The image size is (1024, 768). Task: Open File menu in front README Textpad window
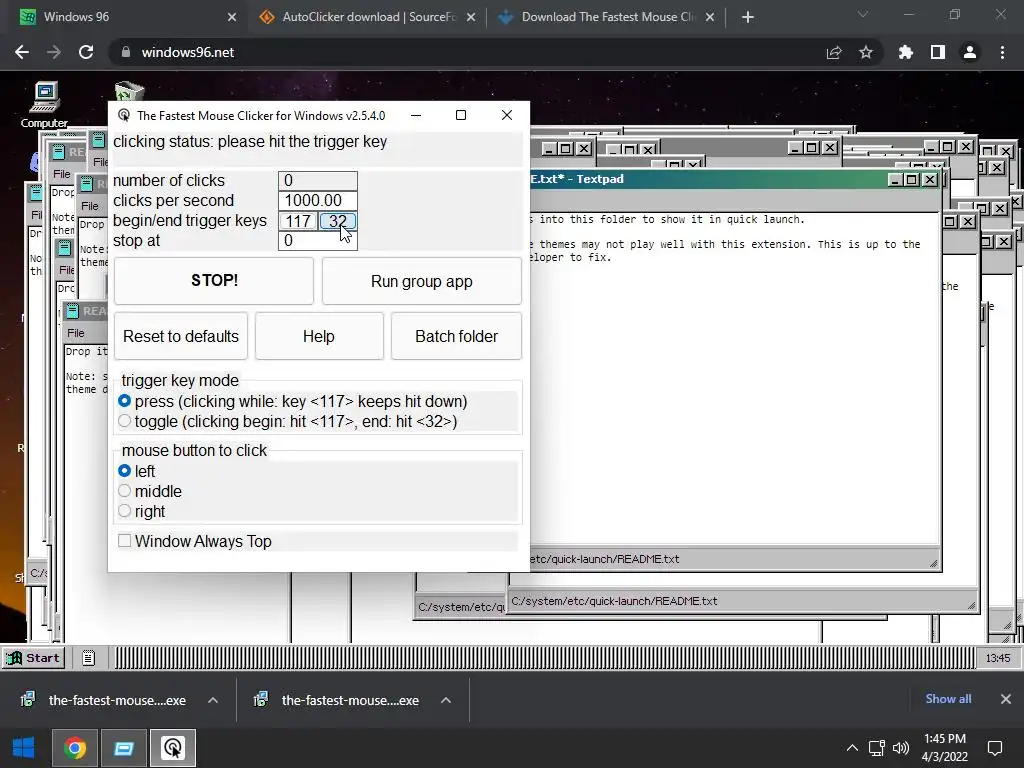tap(76, 333)
